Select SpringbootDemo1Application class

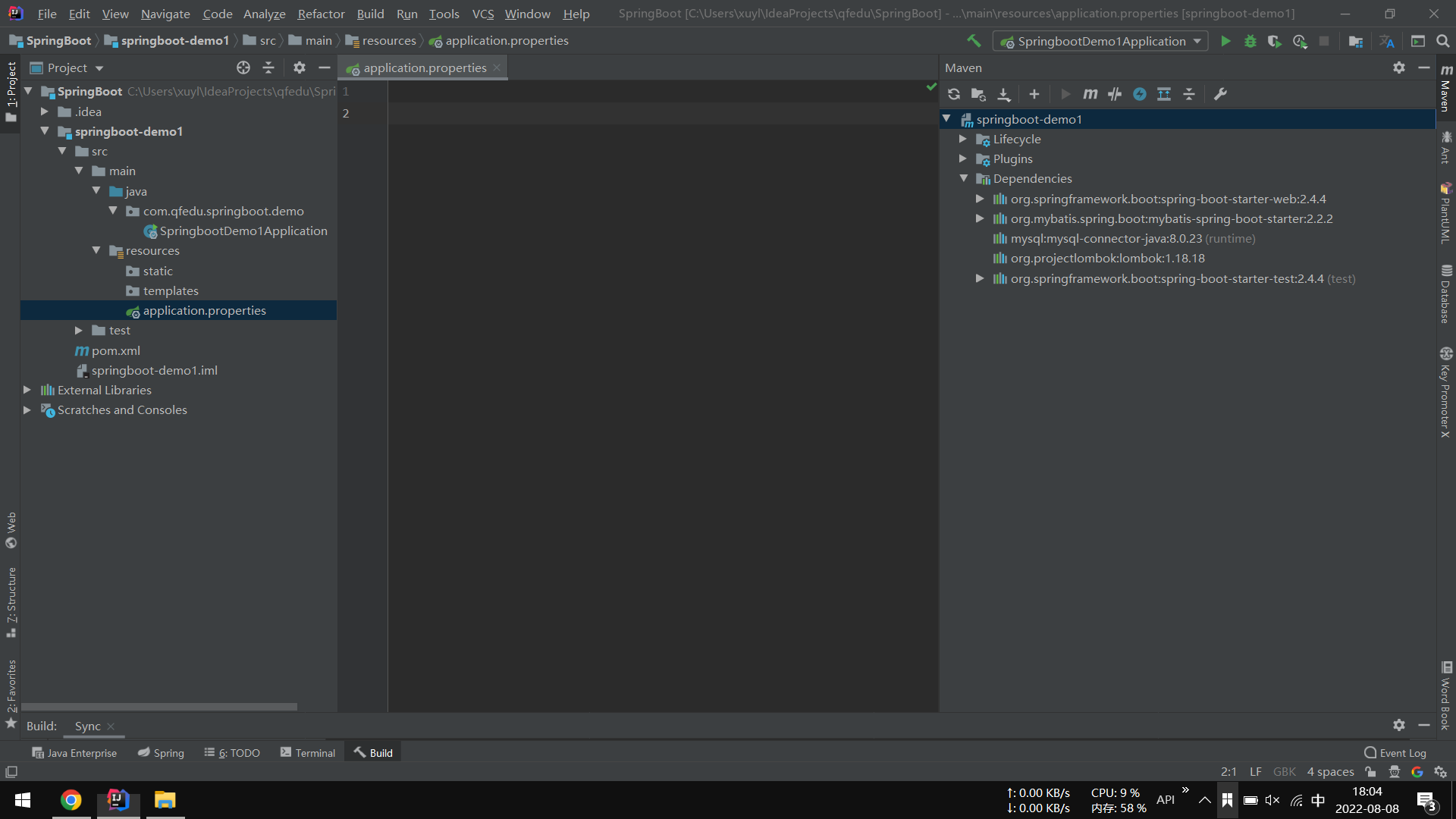243,231
